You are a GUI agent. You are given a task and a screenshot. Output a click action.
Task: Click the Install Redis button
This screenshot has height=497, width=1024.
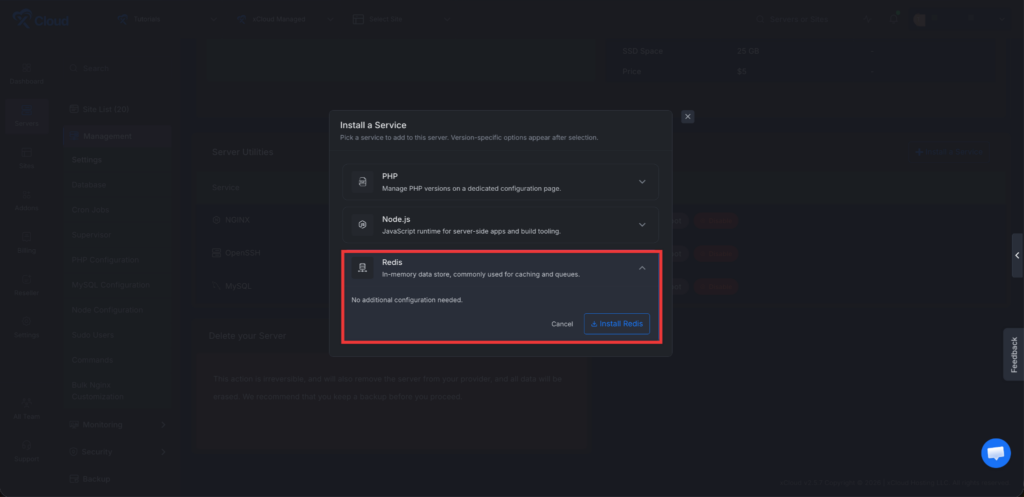coord(617,324)
